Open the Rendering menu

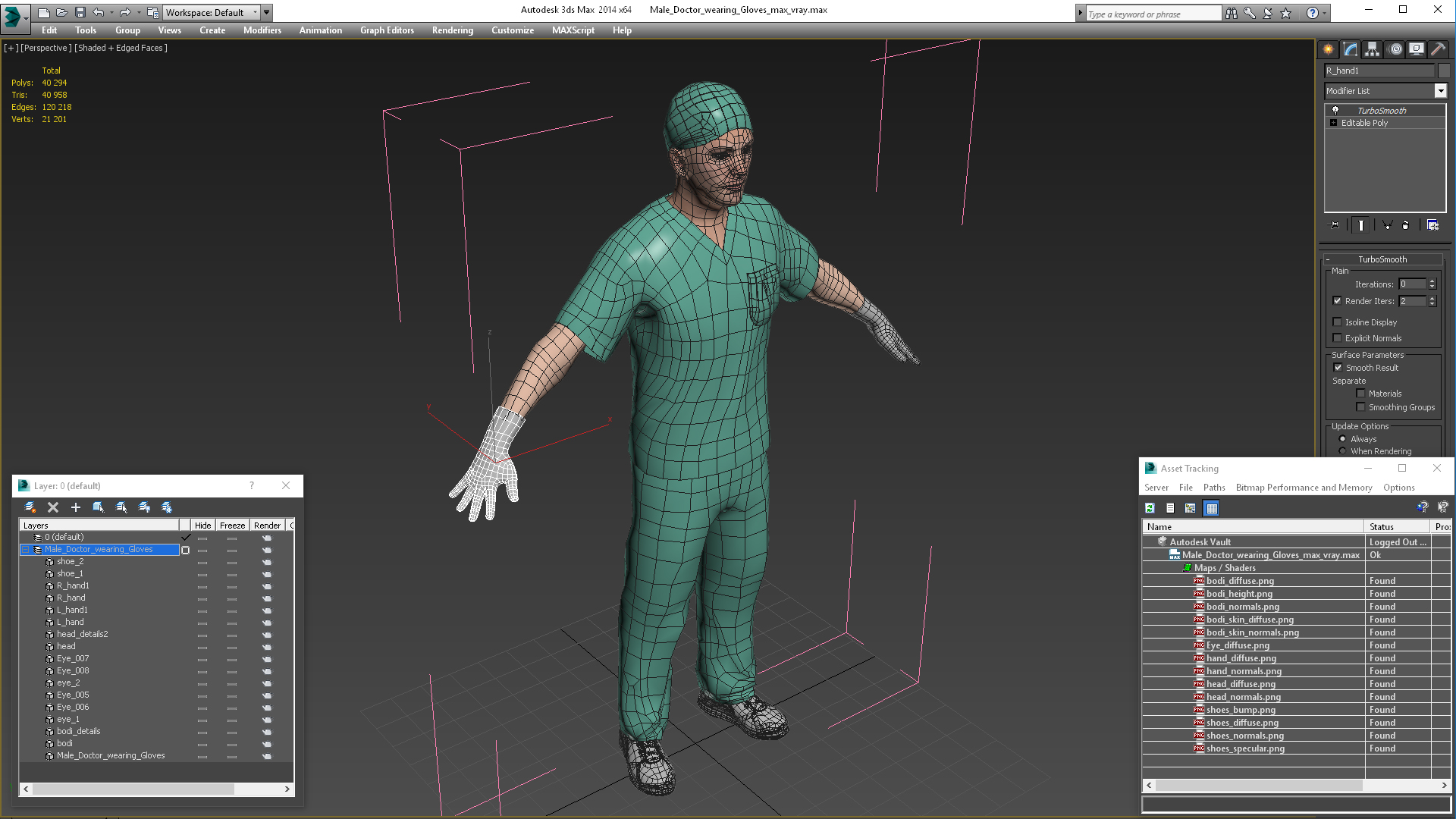pos(452,30)
